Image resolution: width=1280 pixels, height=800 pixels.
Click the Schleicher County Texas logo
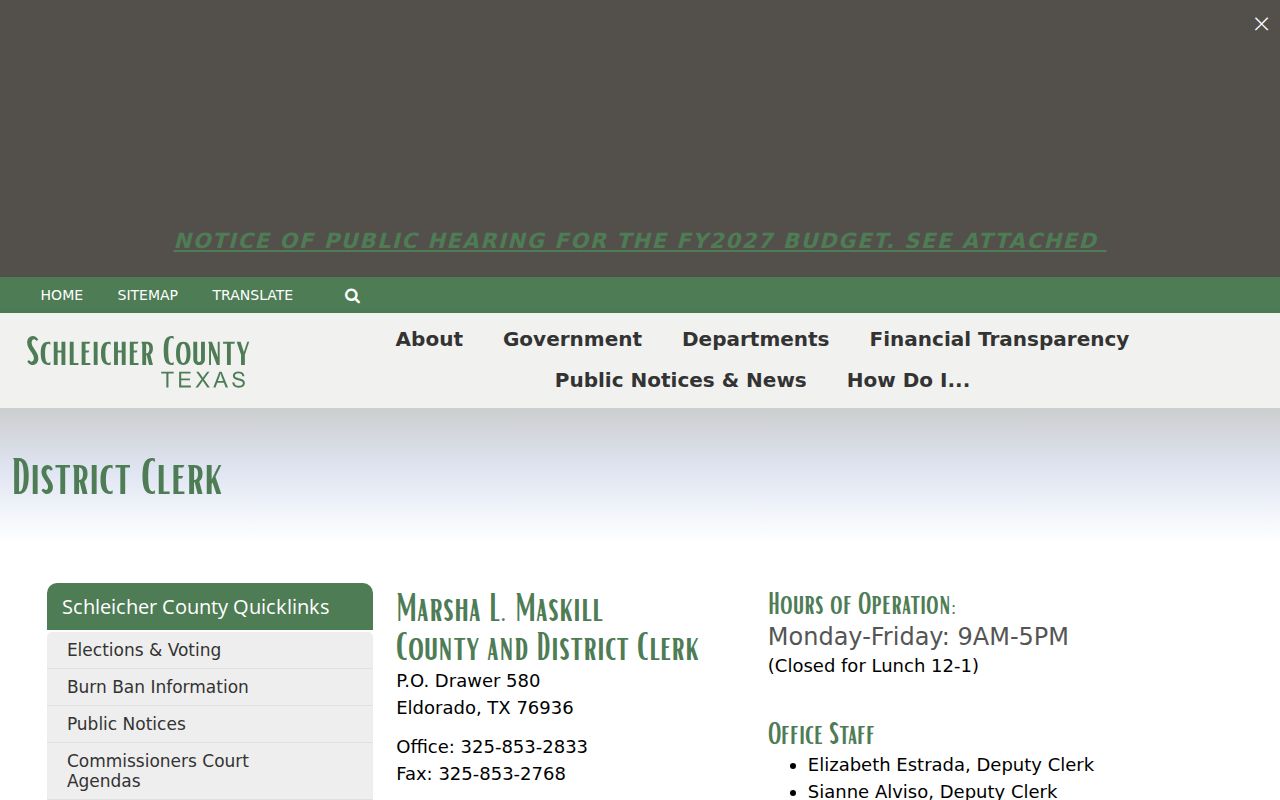pyautogui.click(x=138, y=362)
